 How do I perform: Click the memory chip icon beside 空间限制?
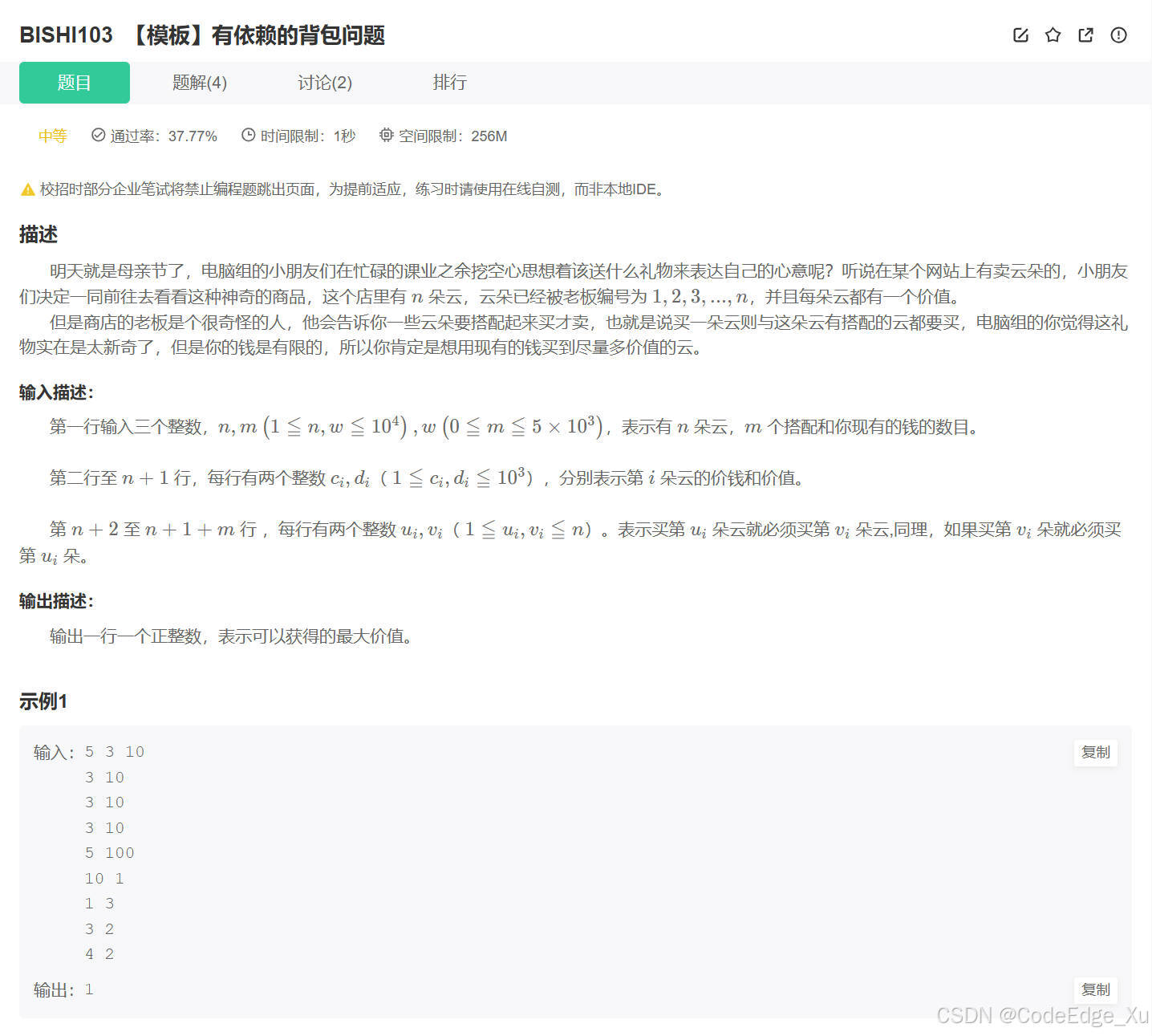point(387,136)
